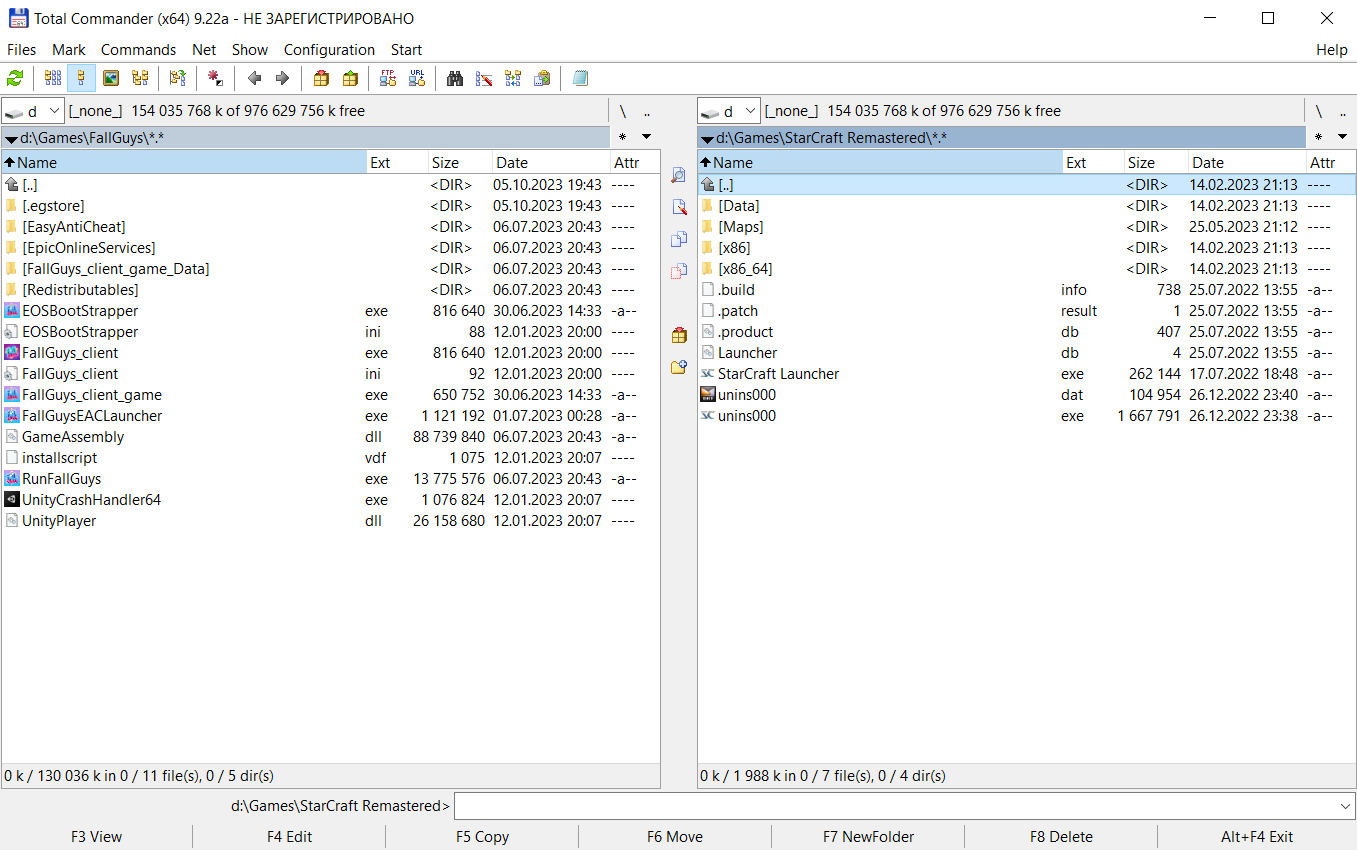
Task: Toggle Thumbnail view mode in toolbar
Action: (111, 78)
